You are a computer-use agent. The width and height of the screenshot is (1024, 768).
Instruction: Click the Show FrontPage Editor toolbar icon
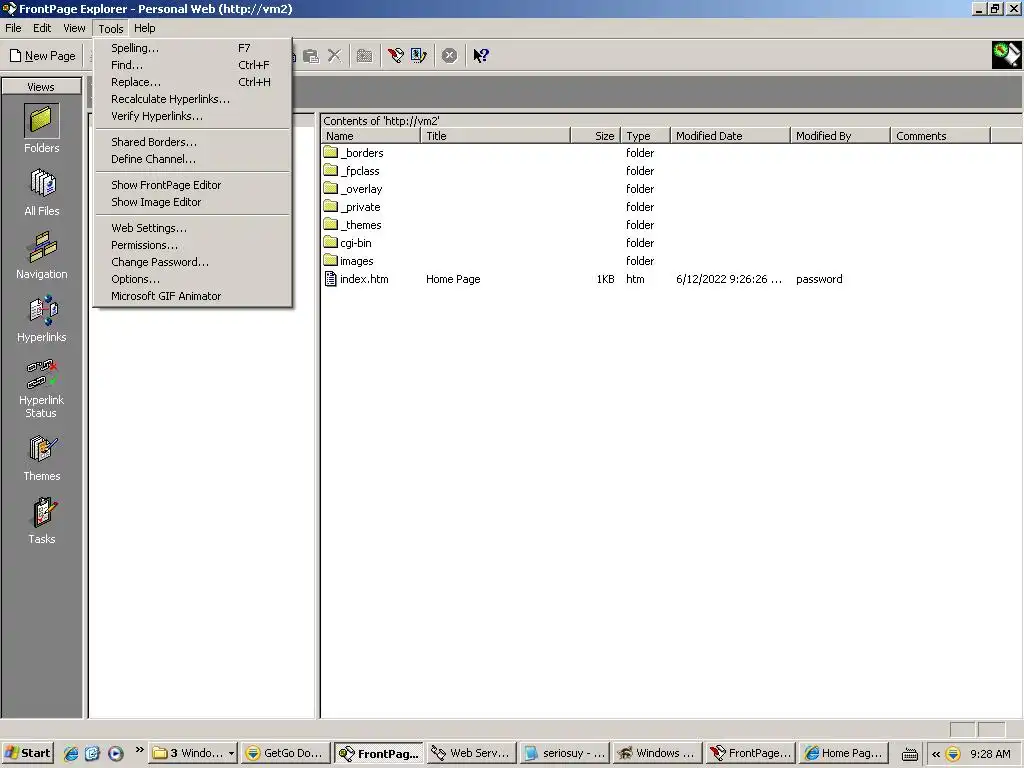[x=395, y=56]
